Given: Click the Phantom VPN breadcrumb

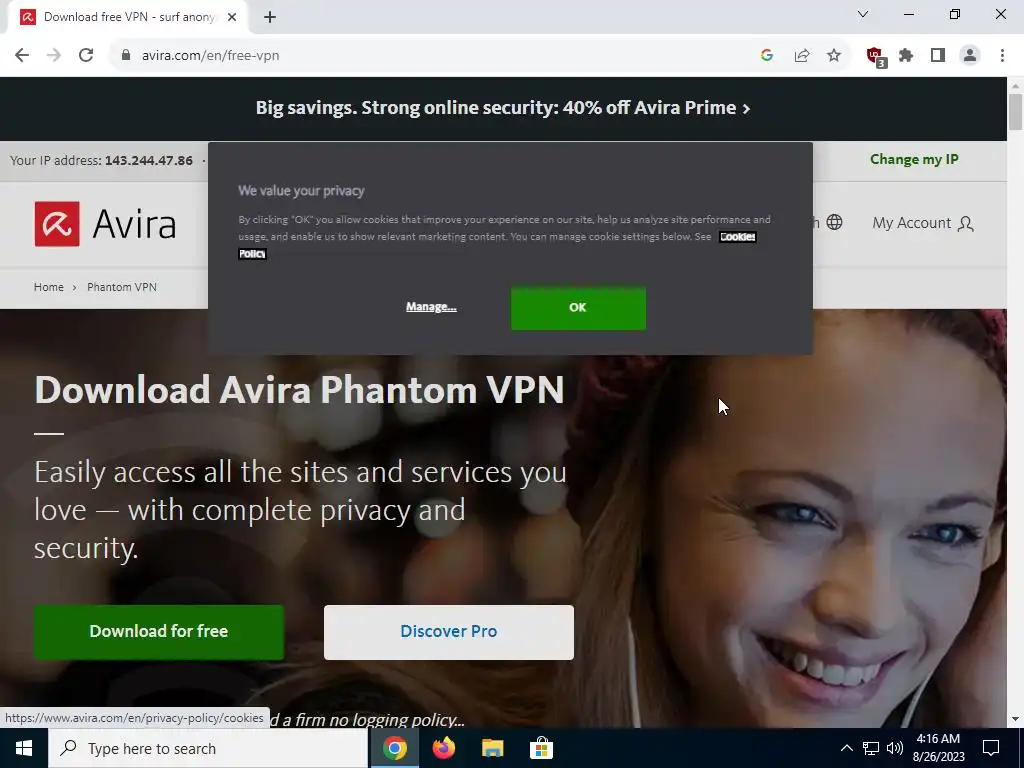Looking at the screenshot, I should point(122,287).
